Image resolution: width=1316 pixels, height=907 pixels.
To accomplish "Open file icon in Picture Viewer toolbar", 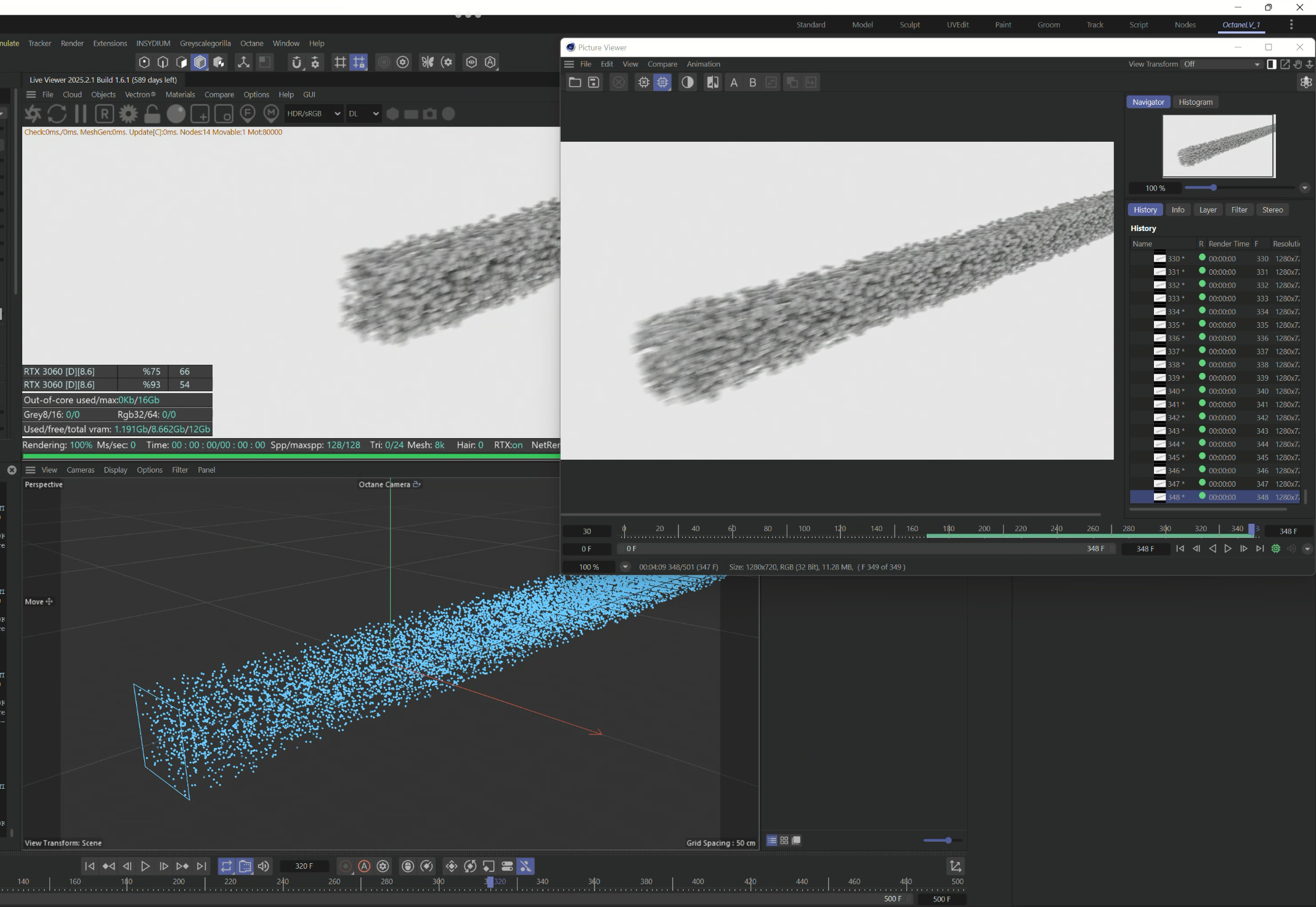I will coord(575,83).
